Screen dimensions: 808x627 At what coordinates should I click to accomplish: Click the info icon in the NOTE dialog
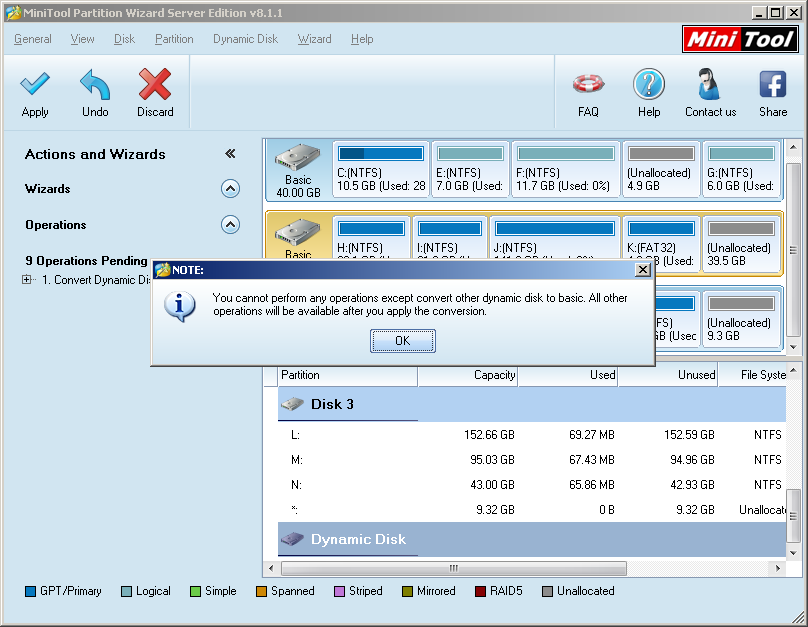click(179, 307)
